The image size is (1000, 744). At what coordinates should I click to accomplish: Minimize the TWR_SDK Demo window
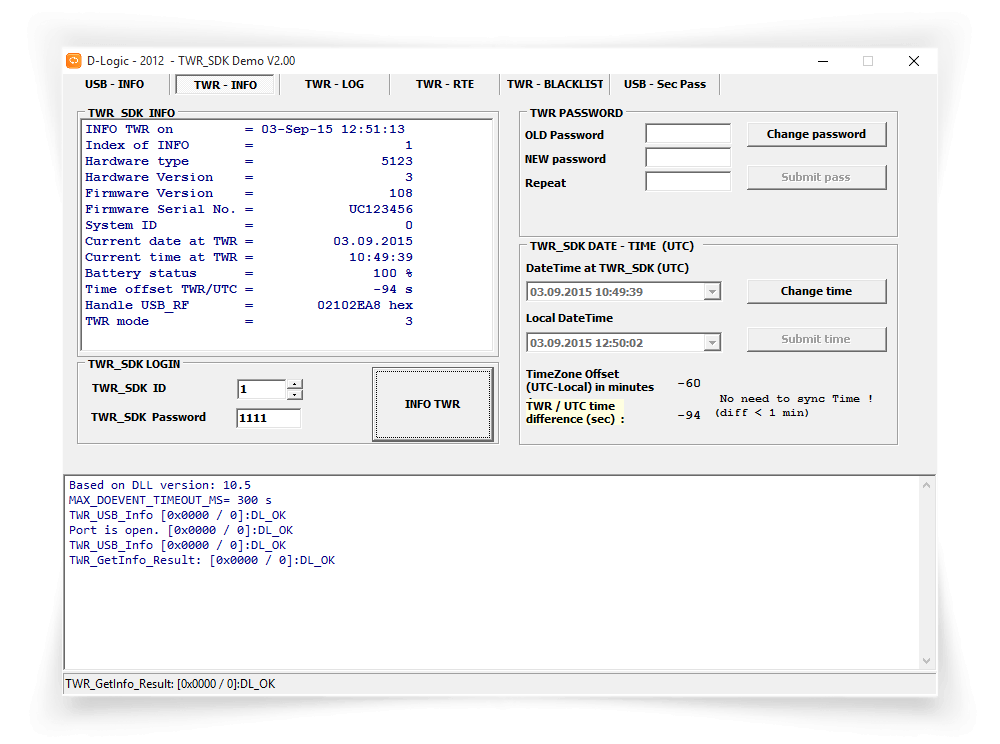tap(823, 61)
